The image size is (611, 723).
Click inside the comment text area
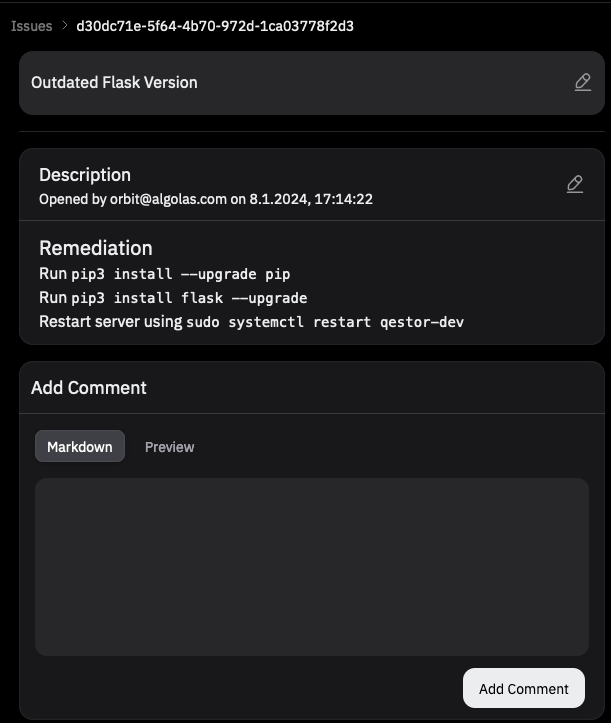(x=312, y=566)
